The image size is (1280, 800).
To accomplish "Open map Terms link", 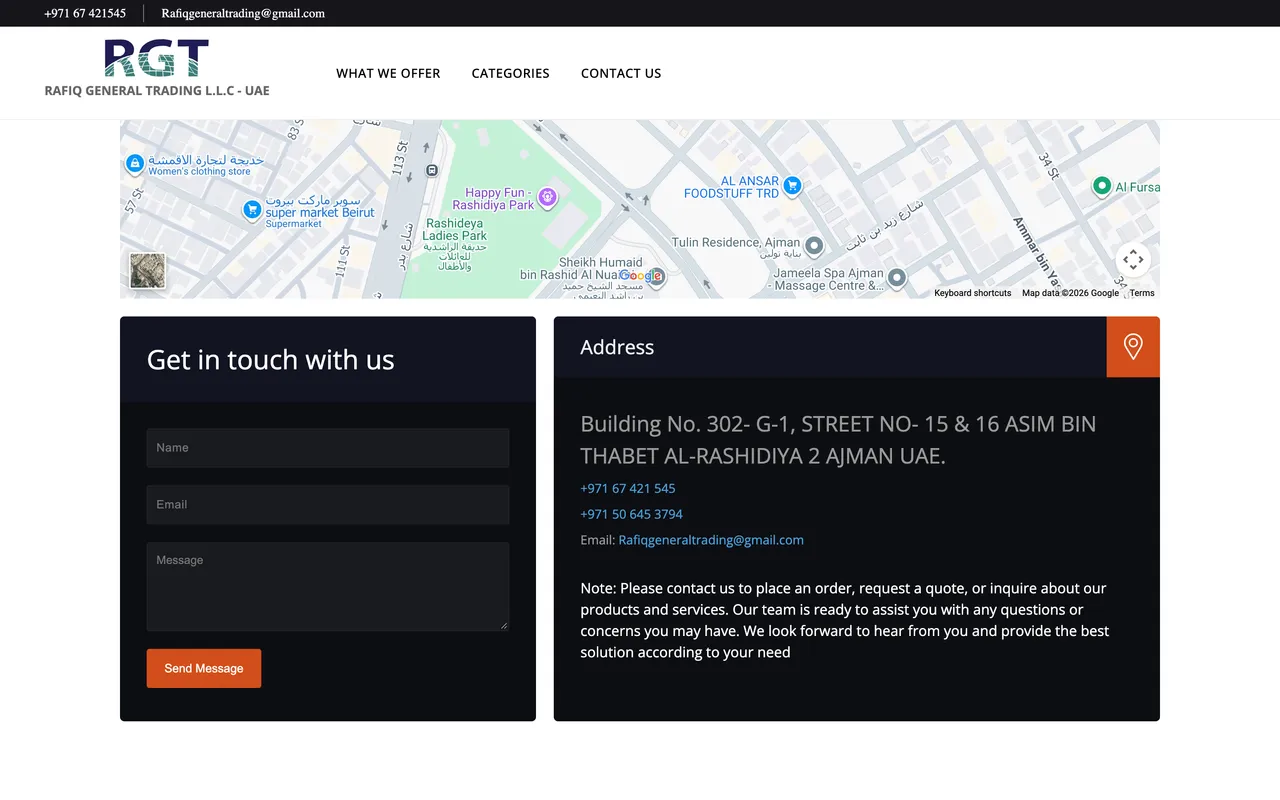I will click(x=1142, y=293).
